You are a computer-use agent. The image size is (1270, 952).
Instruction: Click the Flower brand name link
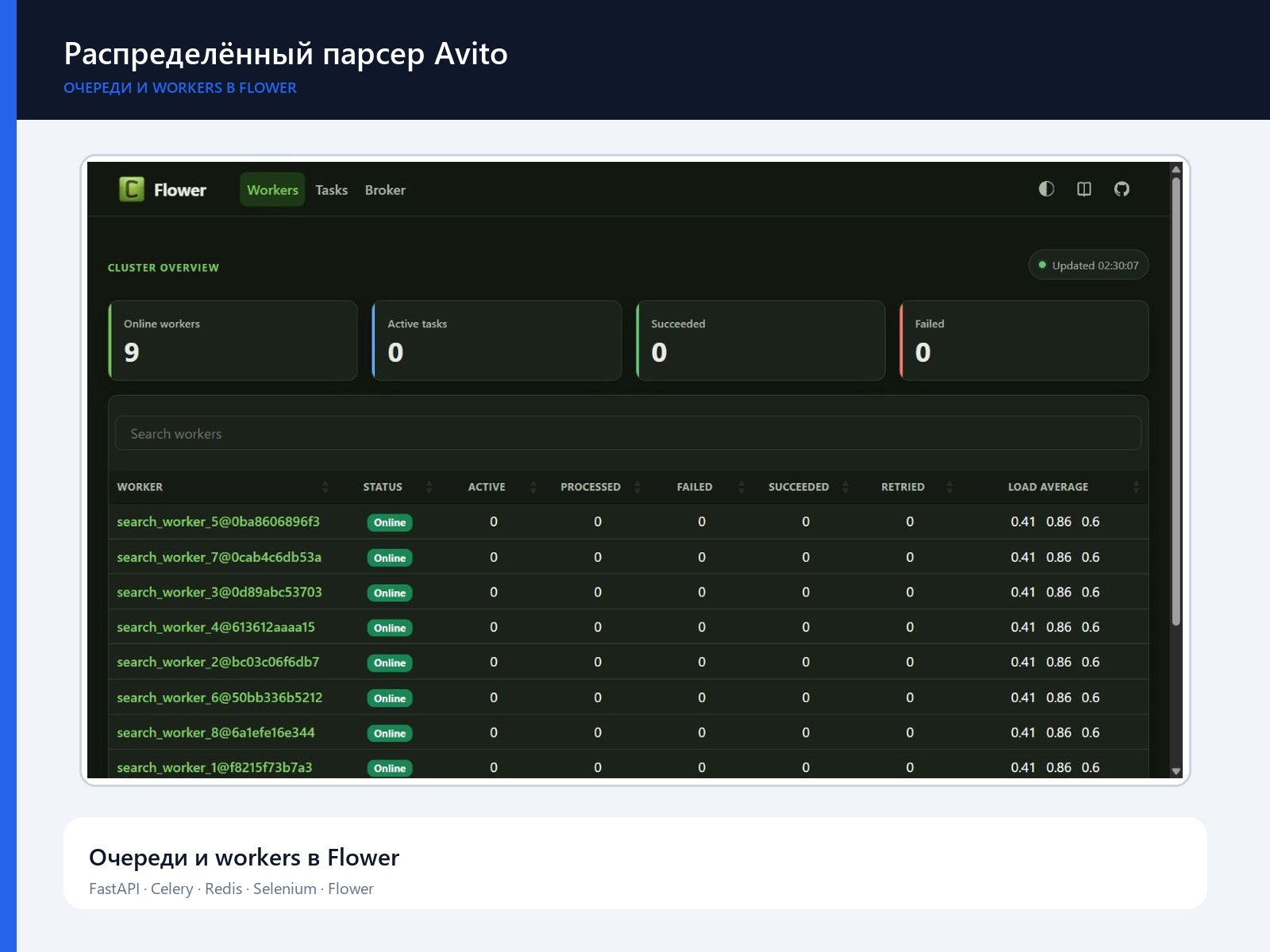180,190
